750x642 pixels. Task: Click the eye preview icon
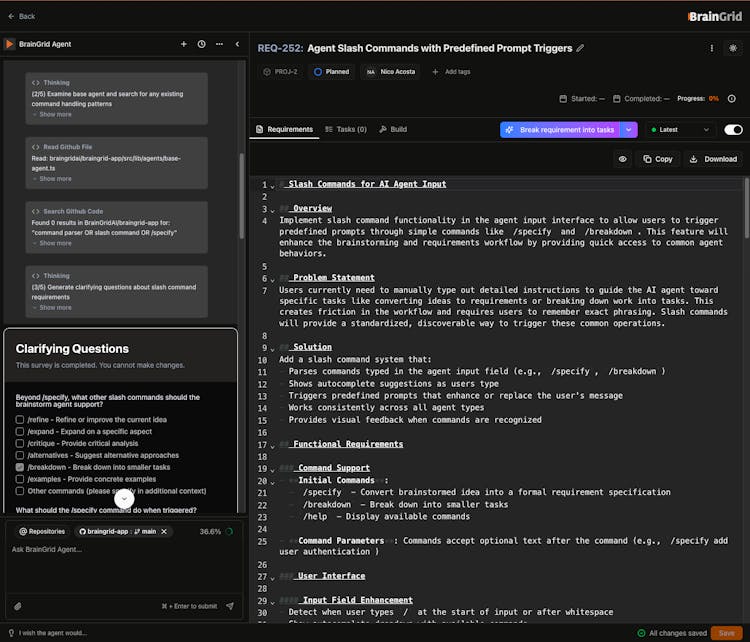pos(622,159)
